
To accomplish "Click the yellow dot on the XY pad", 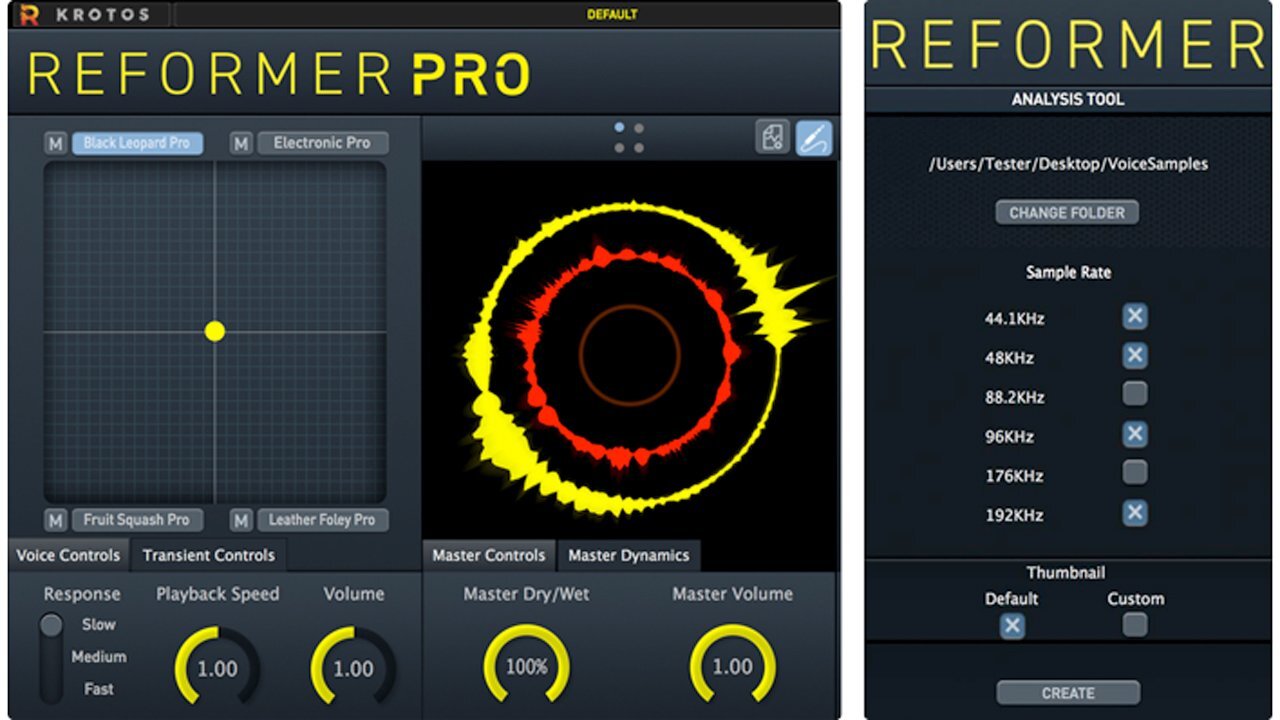I will pyautogui.click(x=215, y=331).
